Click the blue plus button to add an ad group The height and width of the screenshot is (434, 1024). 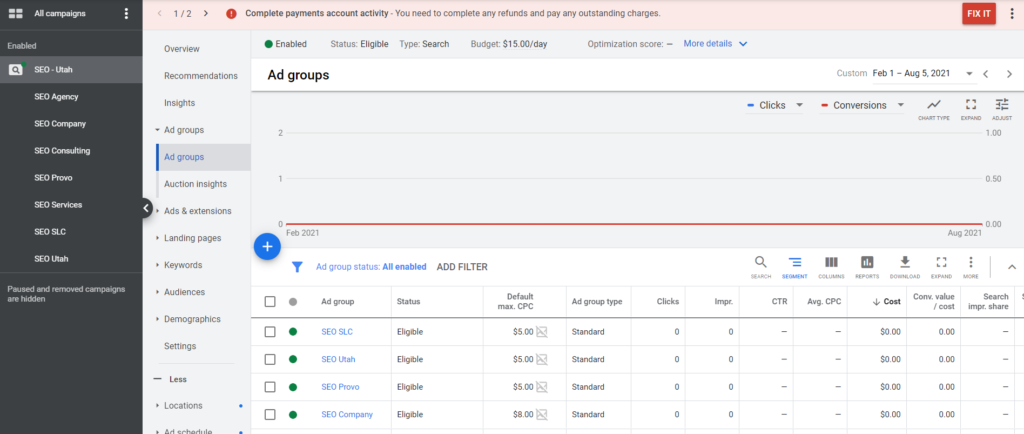(267, 246)
